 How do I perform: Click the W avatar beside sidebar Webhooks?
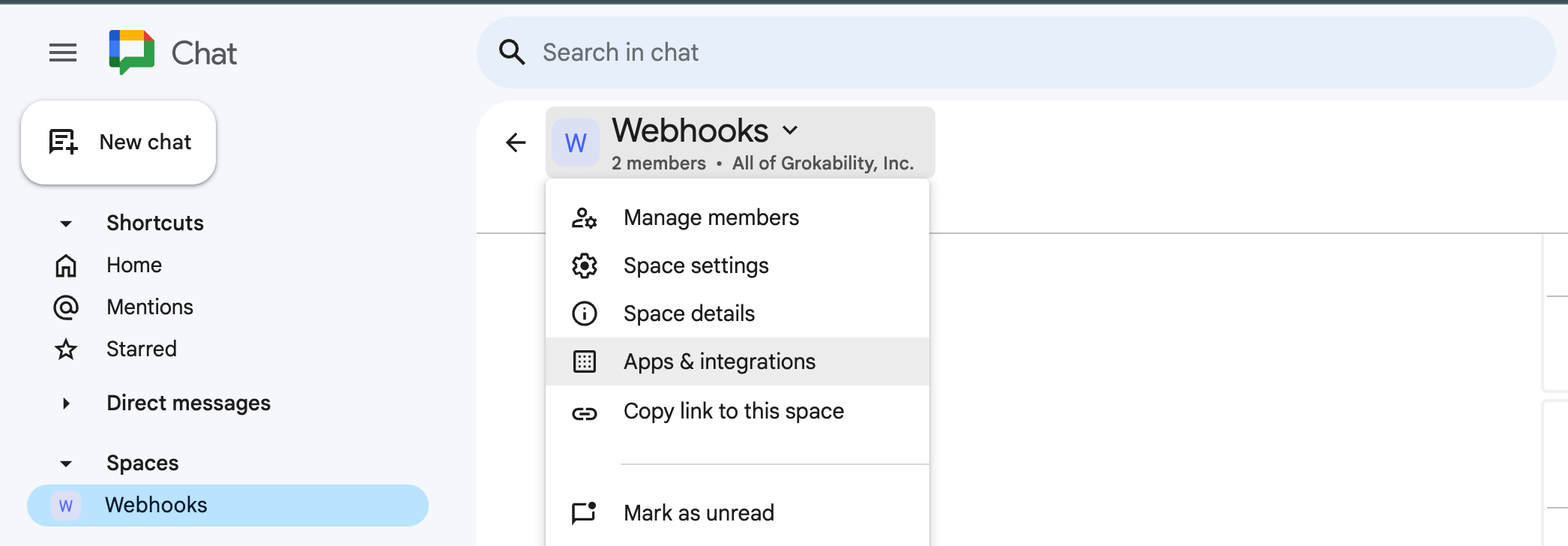[66, 505]
